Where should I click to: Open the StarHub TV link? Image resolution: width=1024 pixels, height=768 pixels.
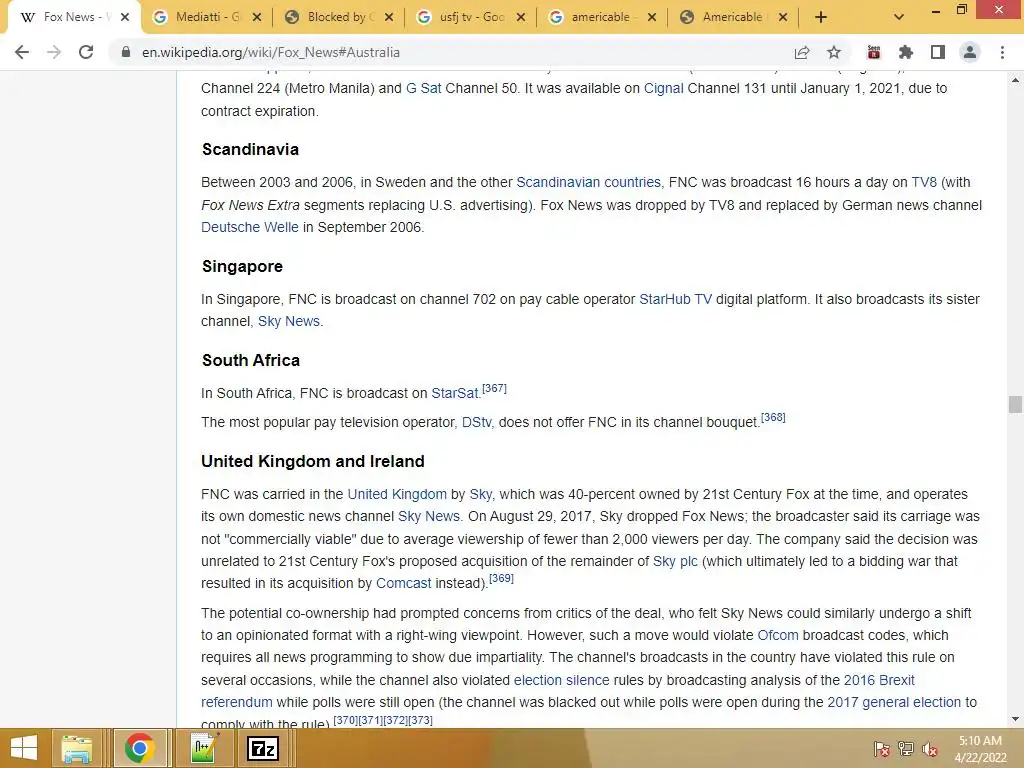click(x=675, y=299)
